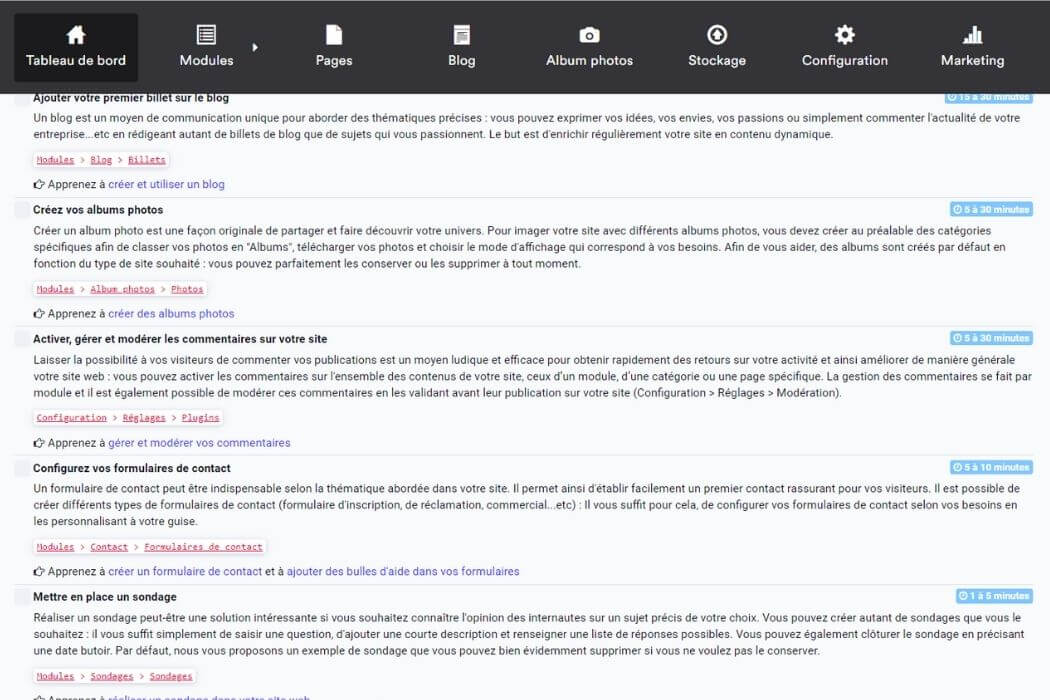Click the 1 à 5 minutes badge
The height and width of the screenshot is (700, 1050).
click(x=995, y=595)
